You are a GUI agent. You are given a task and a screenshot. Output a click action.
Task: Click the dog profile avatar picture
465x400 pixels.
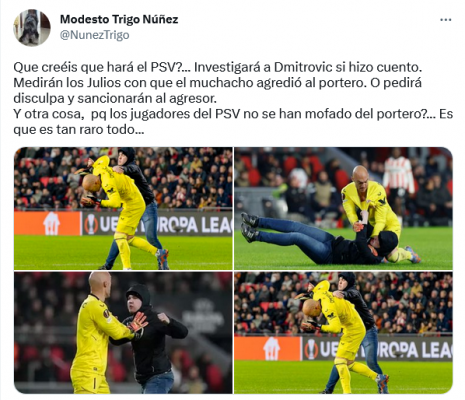(32, 28)
